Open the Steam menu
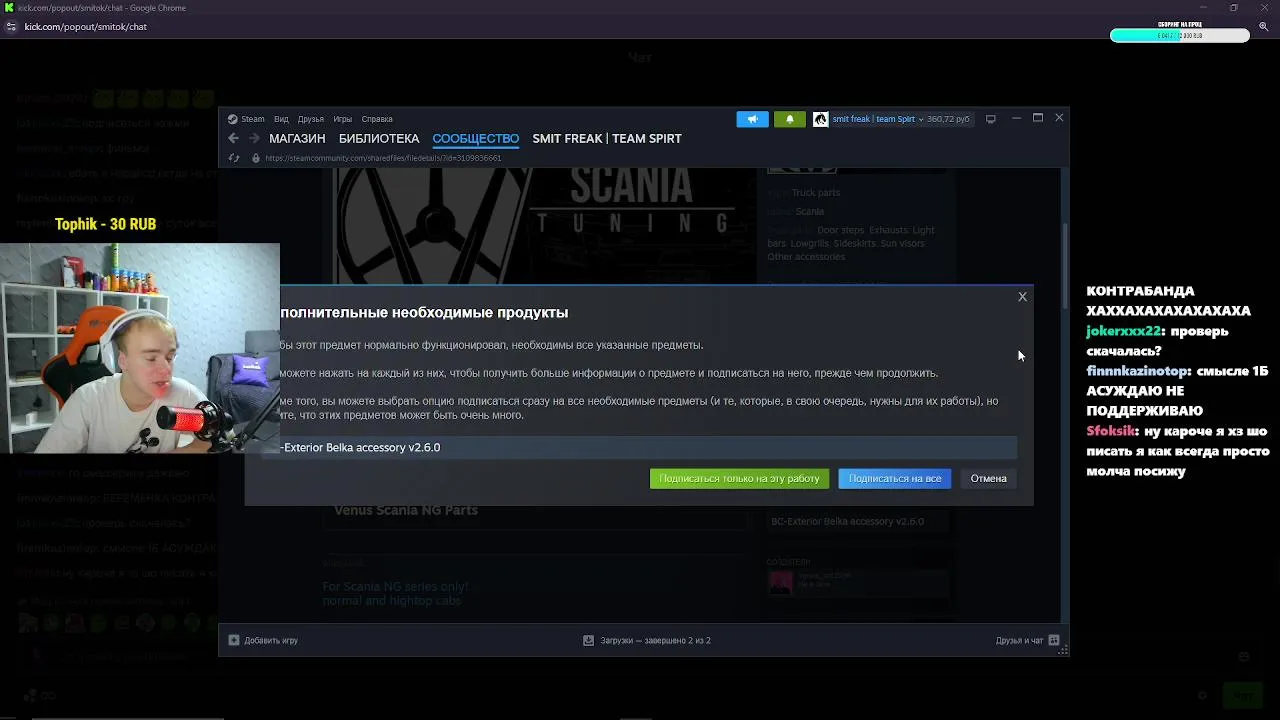This screenshot has width=1280, height=720. click(x=252, y=119)
